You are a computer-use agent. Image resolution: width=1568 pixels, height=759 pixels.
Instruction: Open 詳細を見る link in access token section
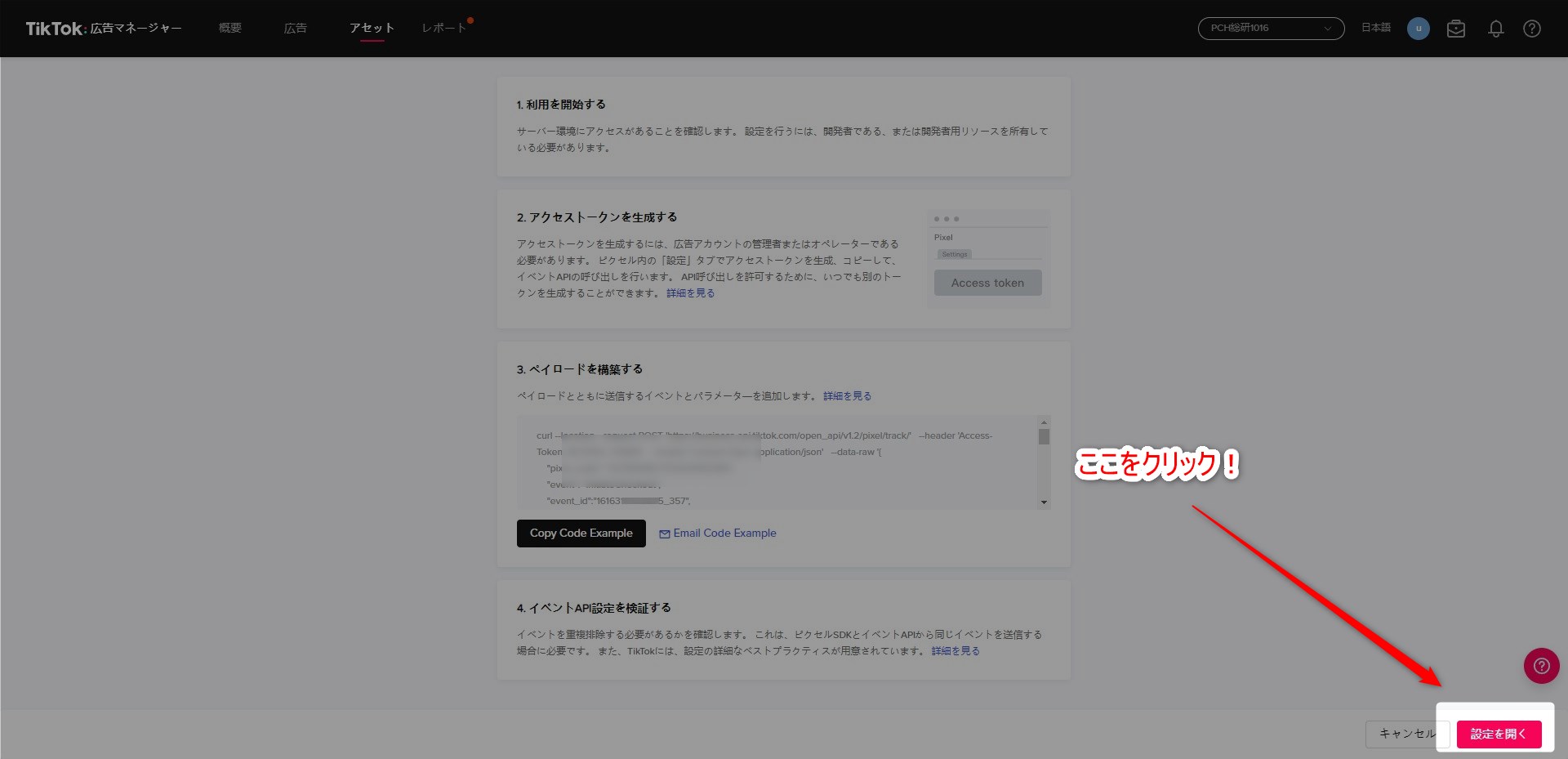[690, 293]
